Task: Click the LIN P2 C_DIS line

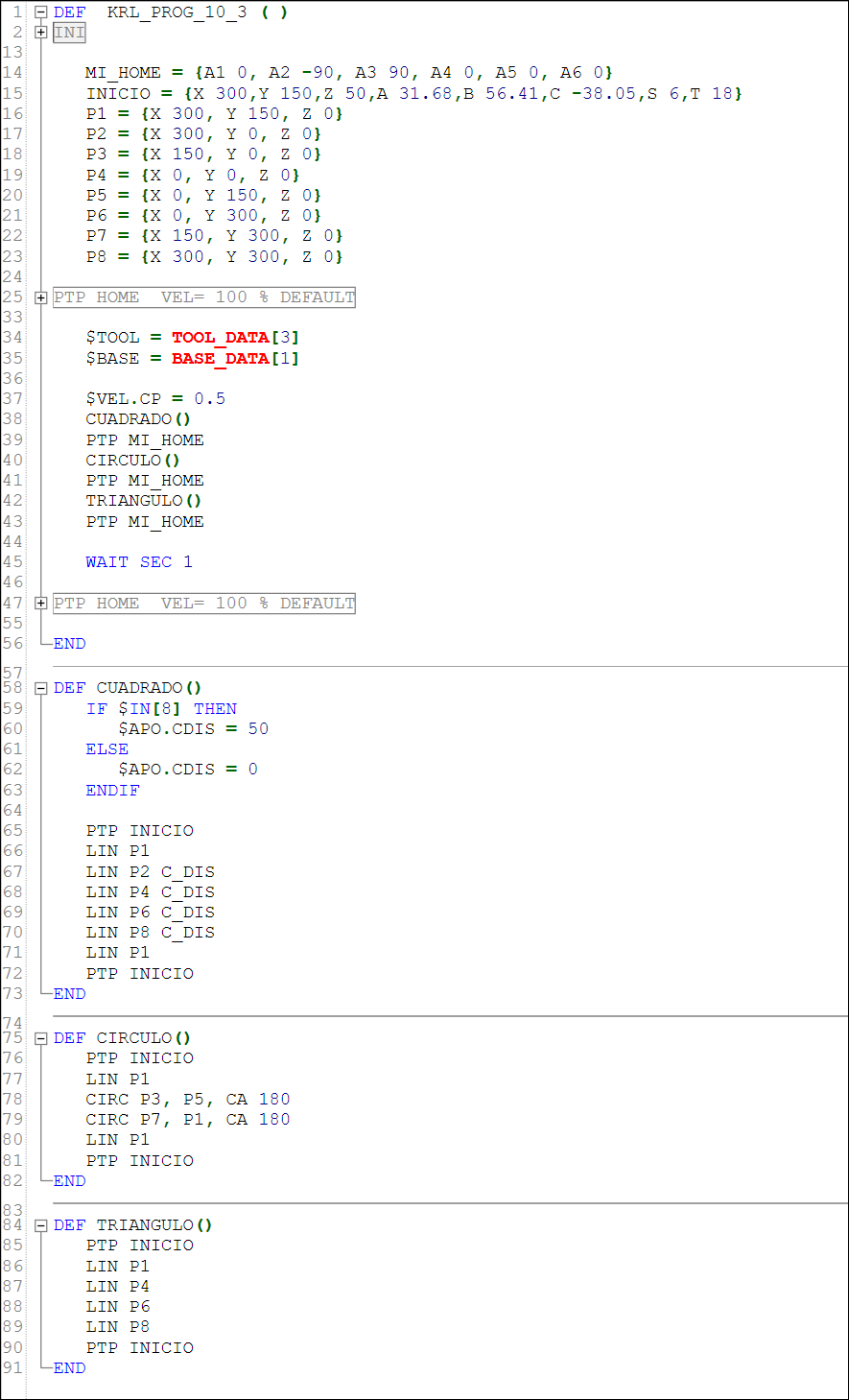Action: (x=151, y=872)
